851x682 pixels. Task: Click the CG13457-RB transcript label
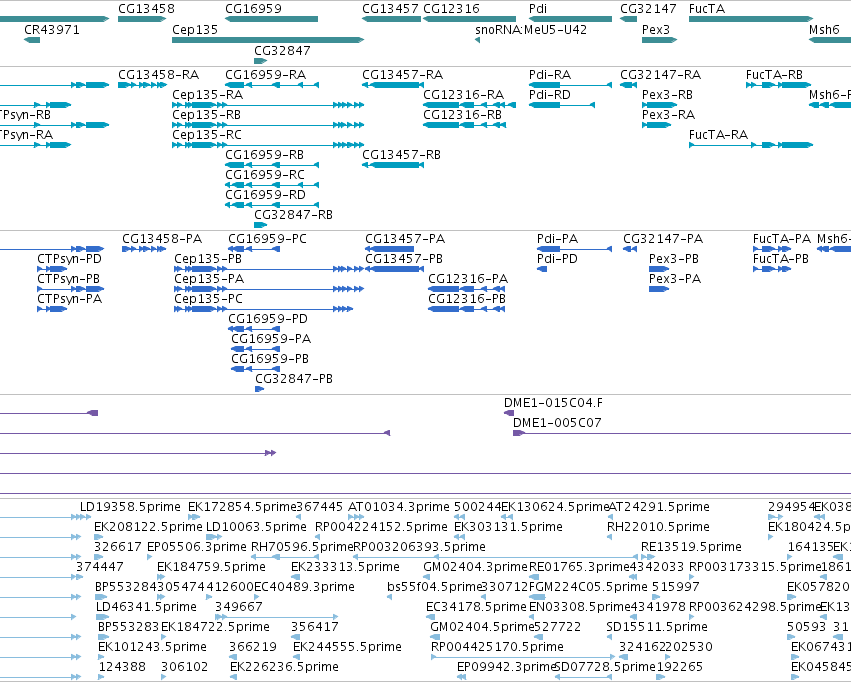coord(402,155)
